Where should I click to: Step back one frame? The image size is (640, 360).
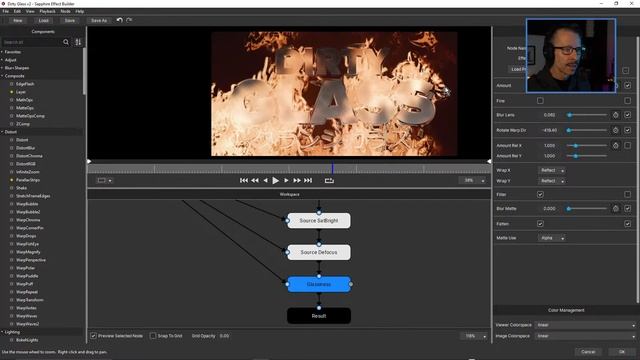click(265, 180)
